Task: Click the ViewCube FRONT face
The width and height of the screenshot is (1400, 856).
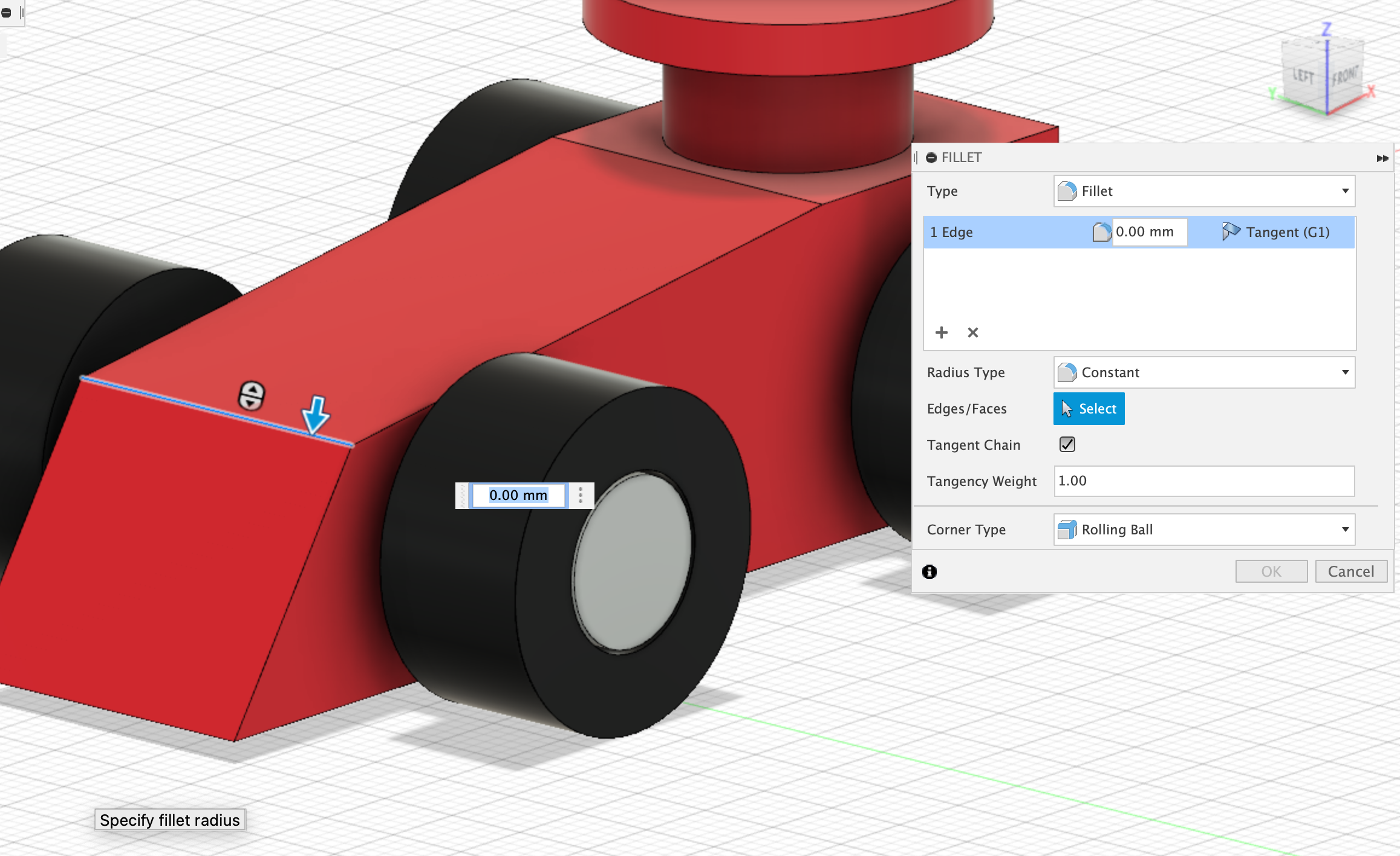Action: 1345,76
